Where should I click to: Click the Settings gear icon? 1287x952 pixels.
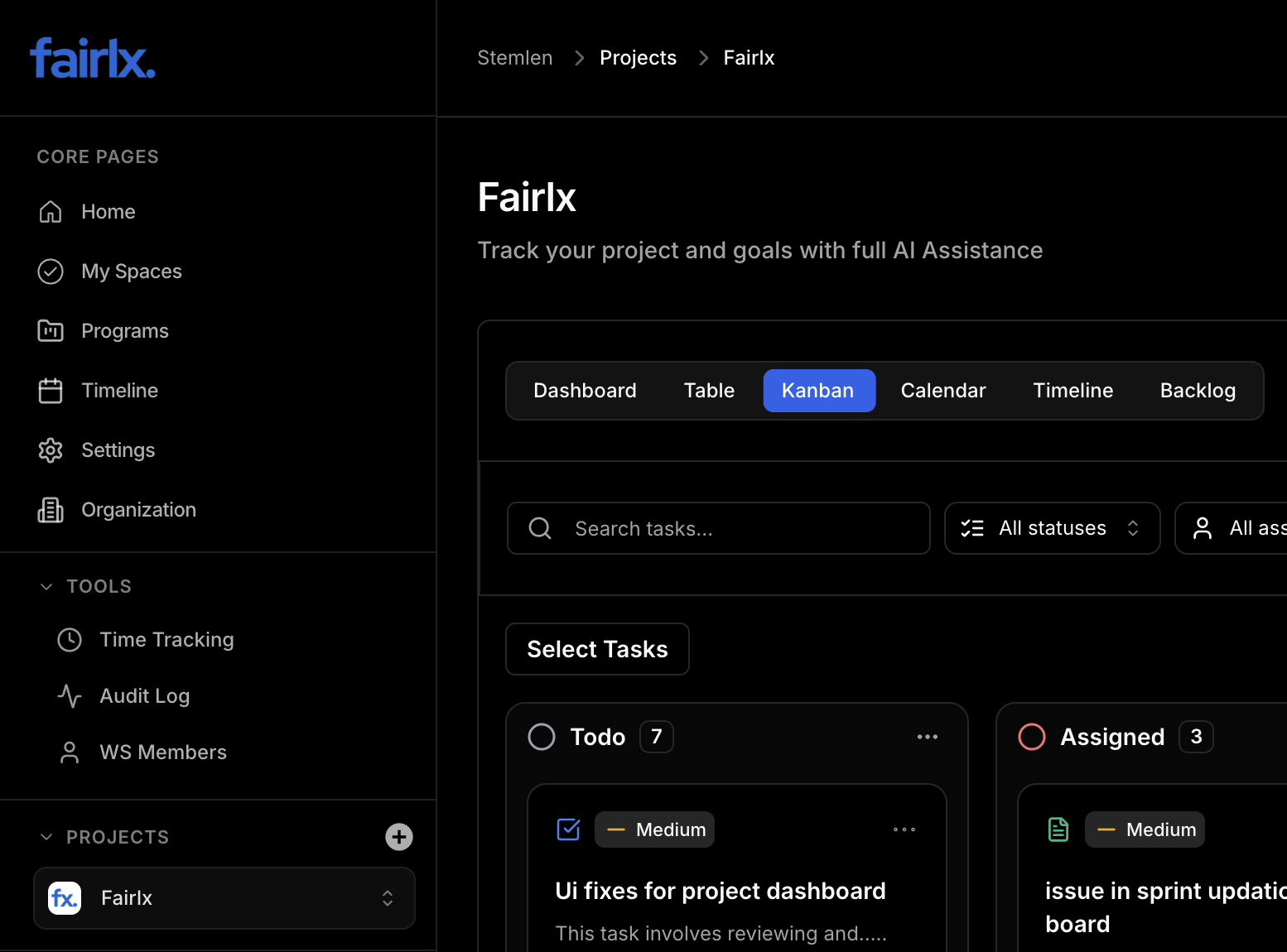(x=51, y=450)
